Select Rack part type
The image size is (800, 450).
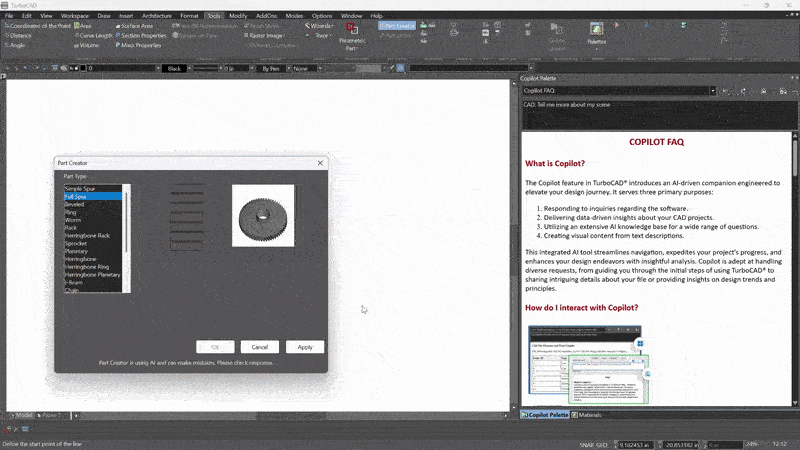92,228
